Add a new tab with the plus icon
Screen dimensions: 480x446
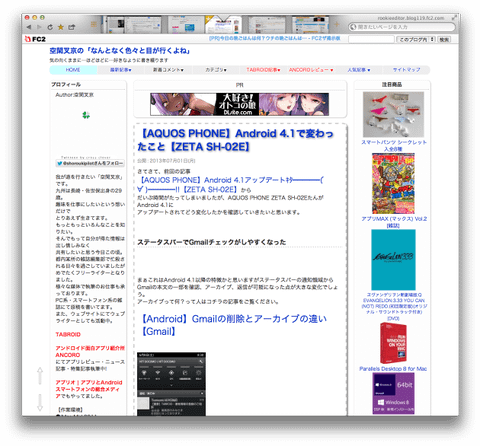(337, 24)
